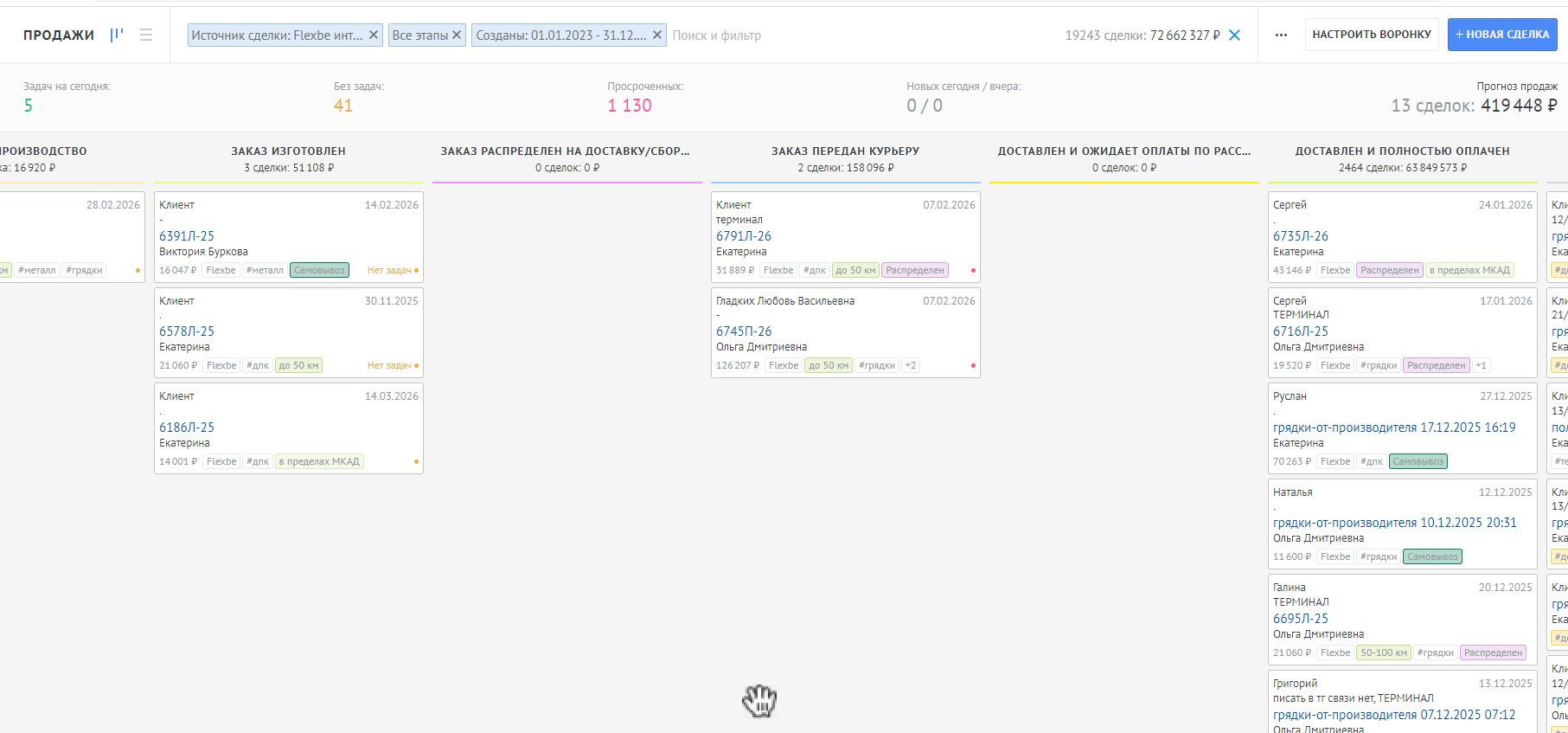Open deal 'грядки-от-производителя 07.12.2025 07:12'

click(1394, 715)
